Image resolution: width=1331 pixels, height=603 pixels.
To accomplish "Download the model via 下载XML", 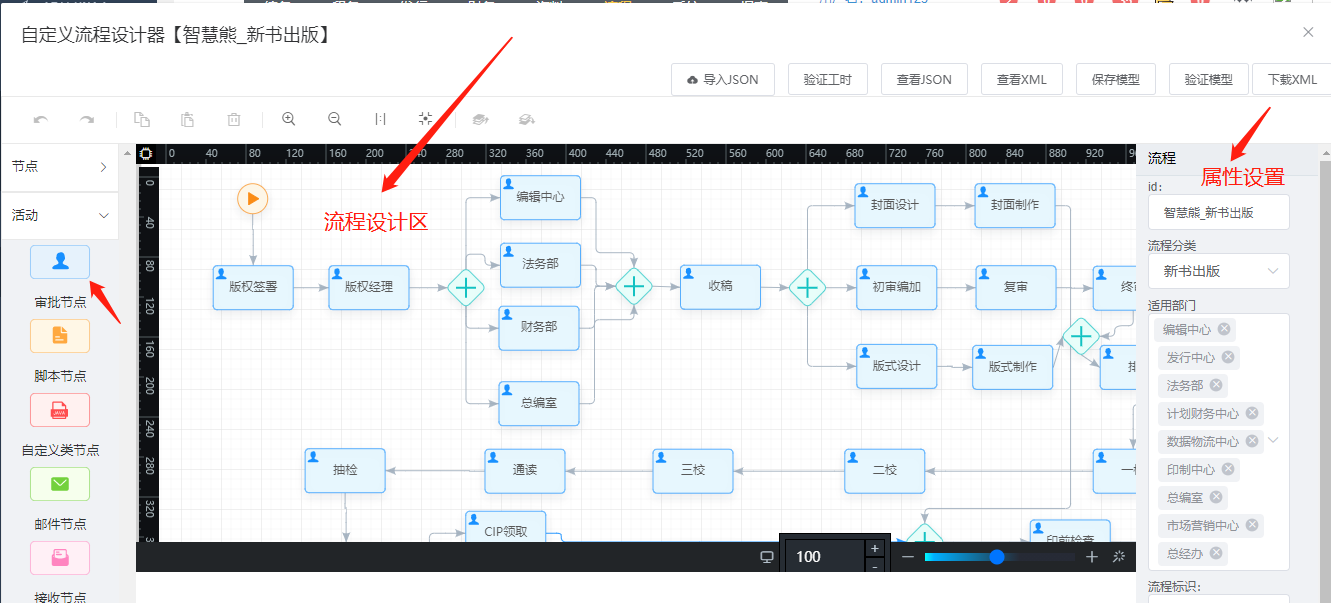I will 1292,80.
